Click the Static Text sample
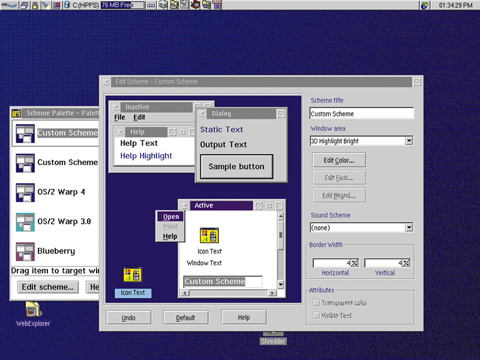The height and width of the screenshot is (360, 480). coord(221,129)
